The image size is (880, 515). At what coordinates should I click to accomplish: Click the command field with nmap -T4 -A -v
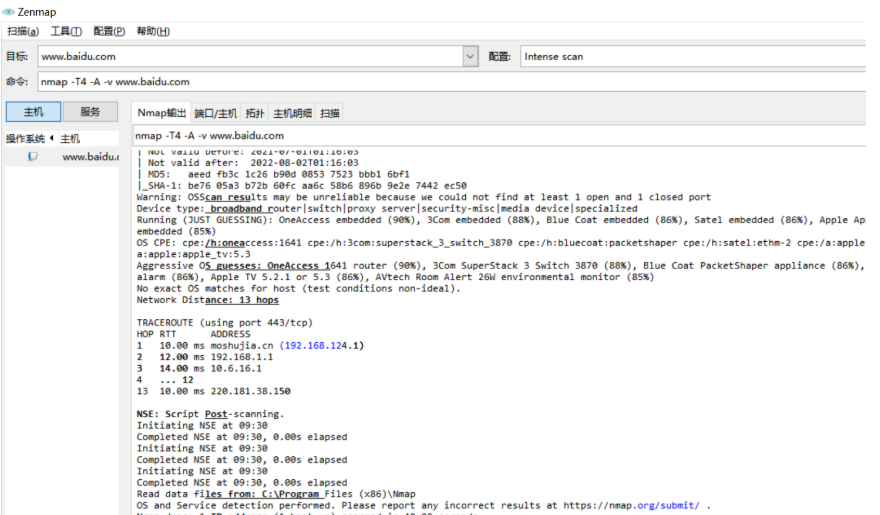point(452,82)
